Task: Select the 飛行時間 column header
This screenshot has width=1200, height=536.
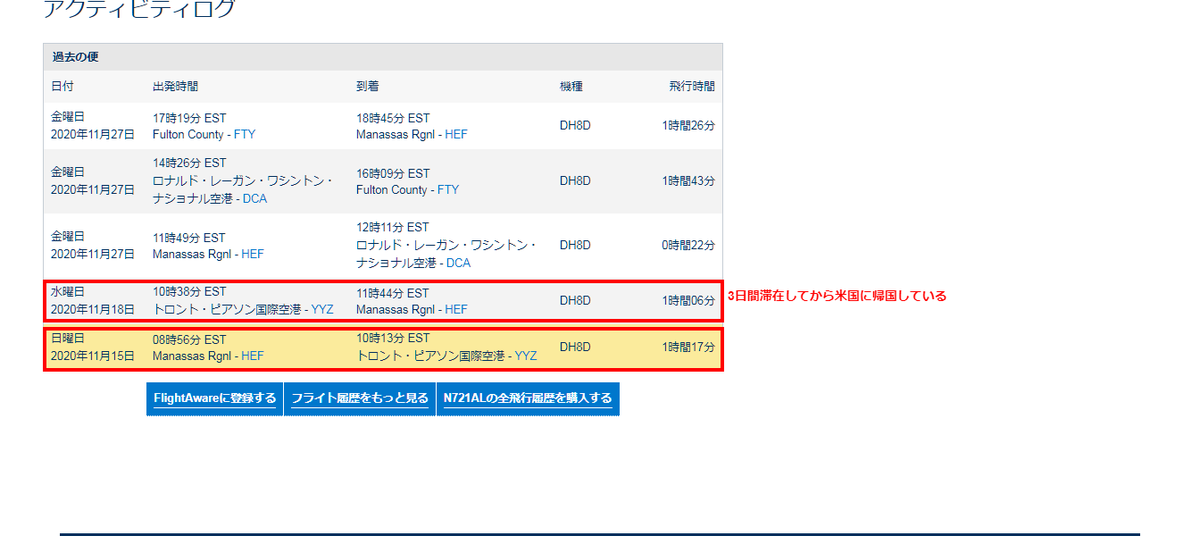Action: [692, 86]
